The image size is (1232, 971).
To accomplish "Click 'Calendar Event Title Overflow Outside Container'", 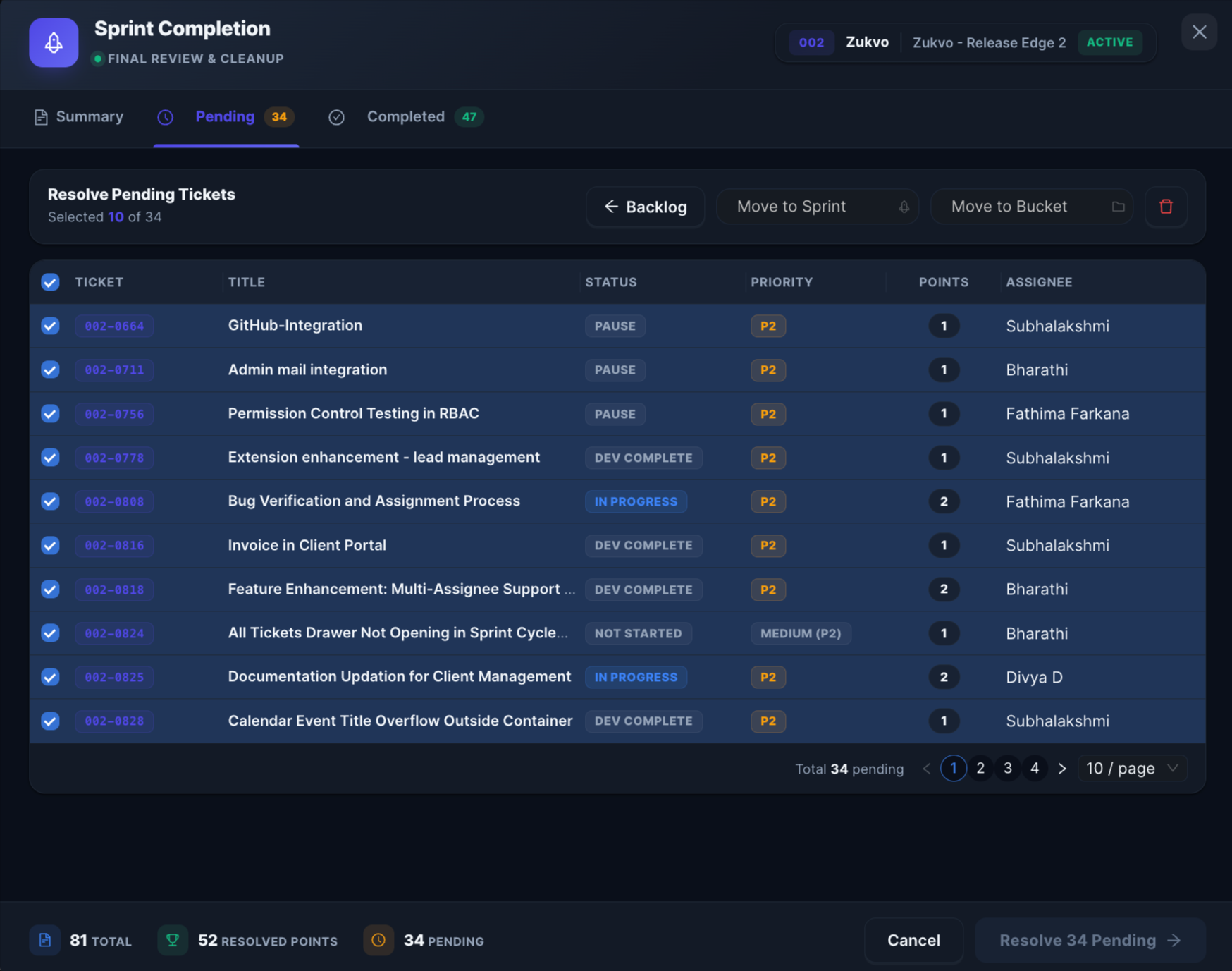I will (400, 721).
